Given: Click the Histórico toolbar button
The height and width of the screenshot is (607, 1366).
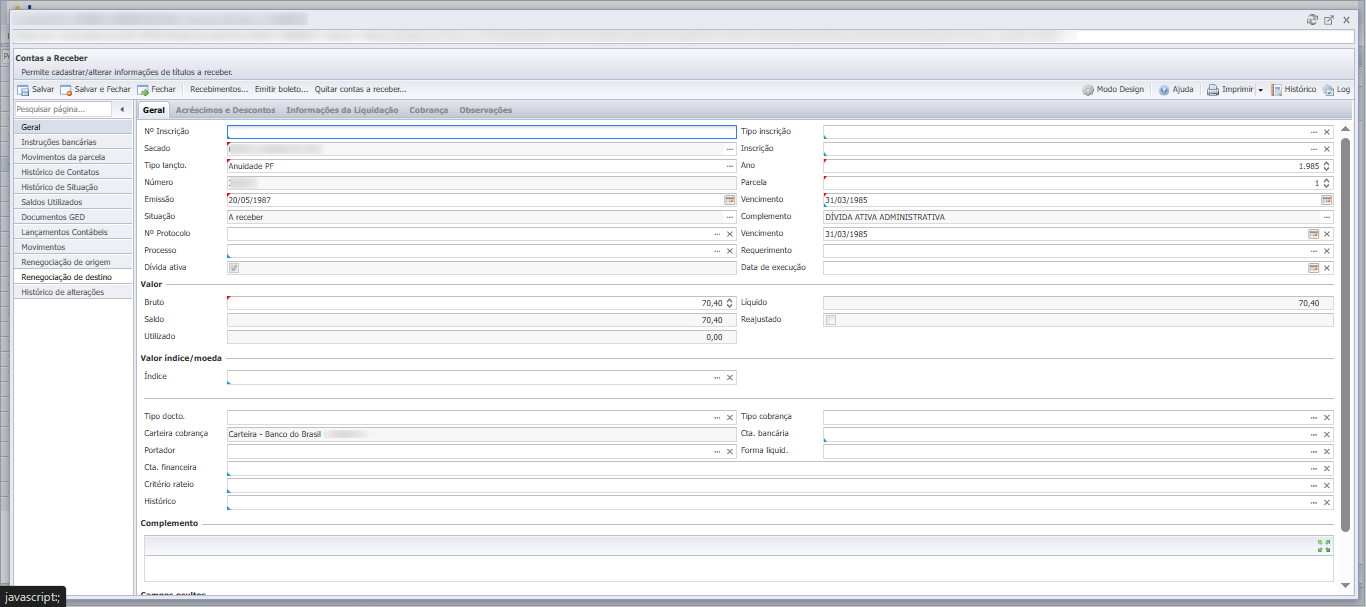Looking at the screenshot, I should [1294, 90].
